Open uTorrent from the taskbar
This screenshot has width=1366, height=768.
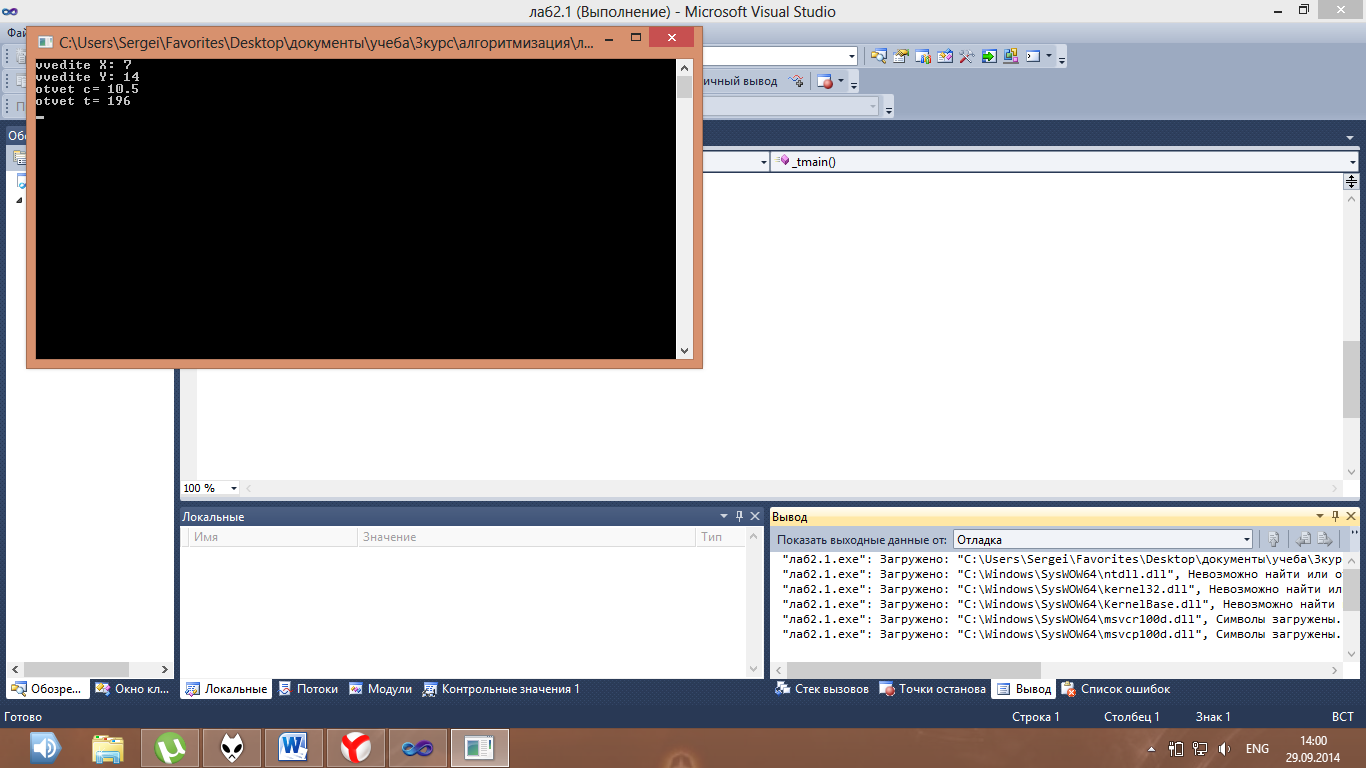[x=170, y=747]
